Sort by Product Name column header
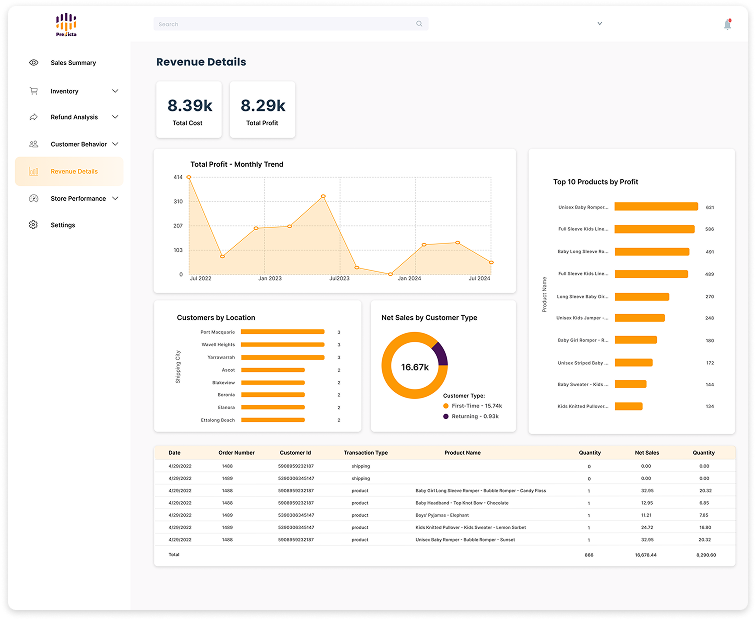Image resolution: width=756 pixels, height=620 pixels. (462, 453)
